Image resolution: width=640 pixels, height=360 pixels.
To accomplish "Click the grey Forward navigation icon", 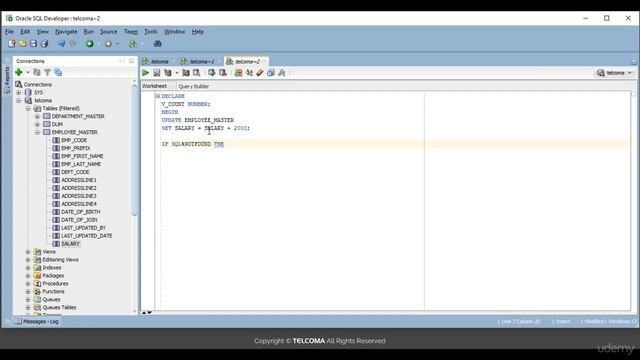I will pos(108,44).
